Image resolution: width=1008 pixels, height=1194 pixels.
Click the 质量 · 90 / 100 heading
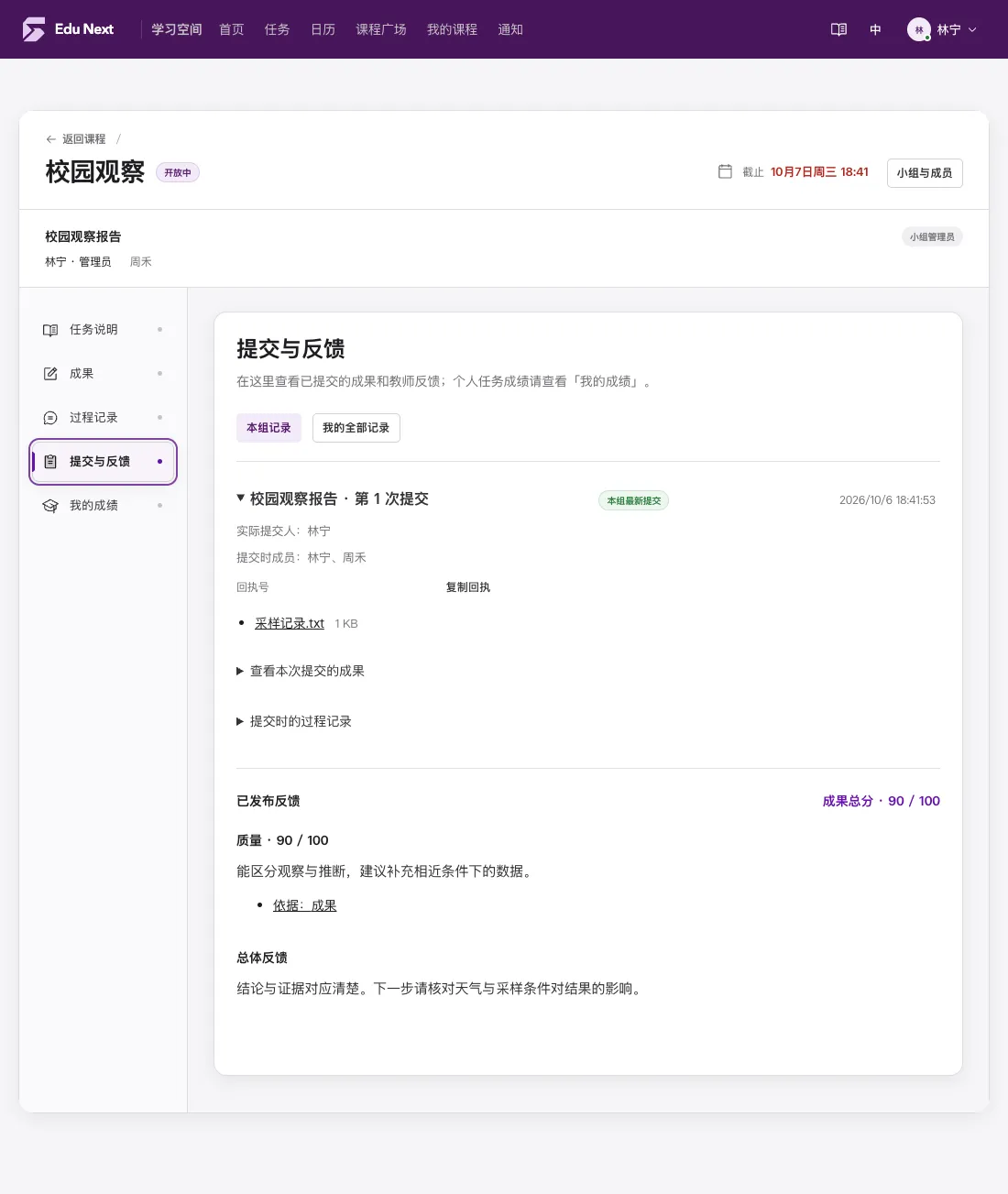[x=282, y=840]
